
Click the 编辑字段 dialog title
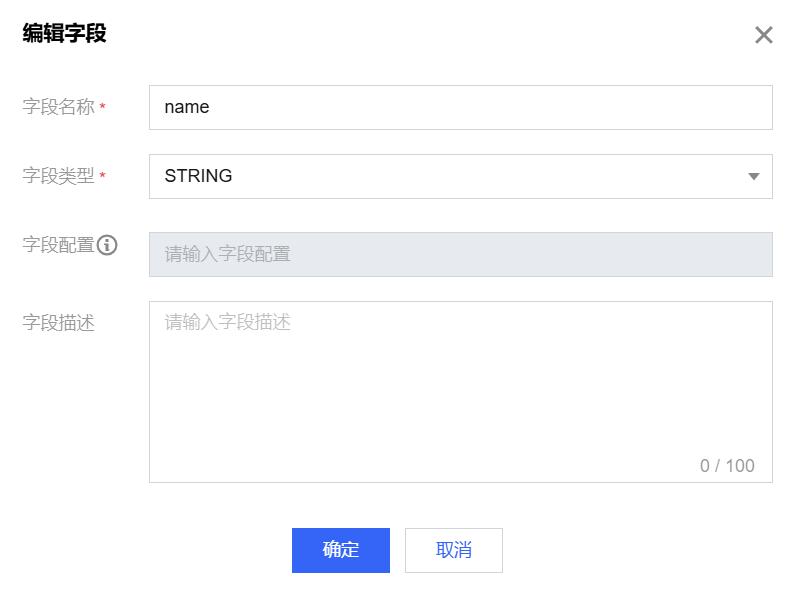pos(64,34)
